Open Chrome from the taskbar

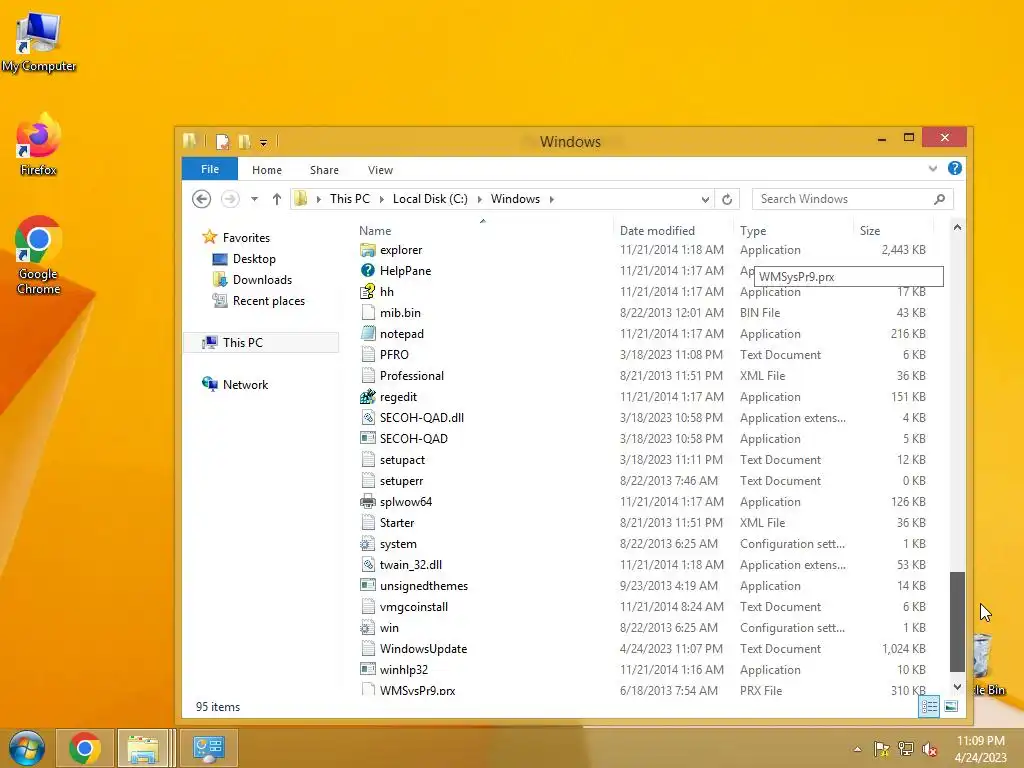tap(84, 748)
